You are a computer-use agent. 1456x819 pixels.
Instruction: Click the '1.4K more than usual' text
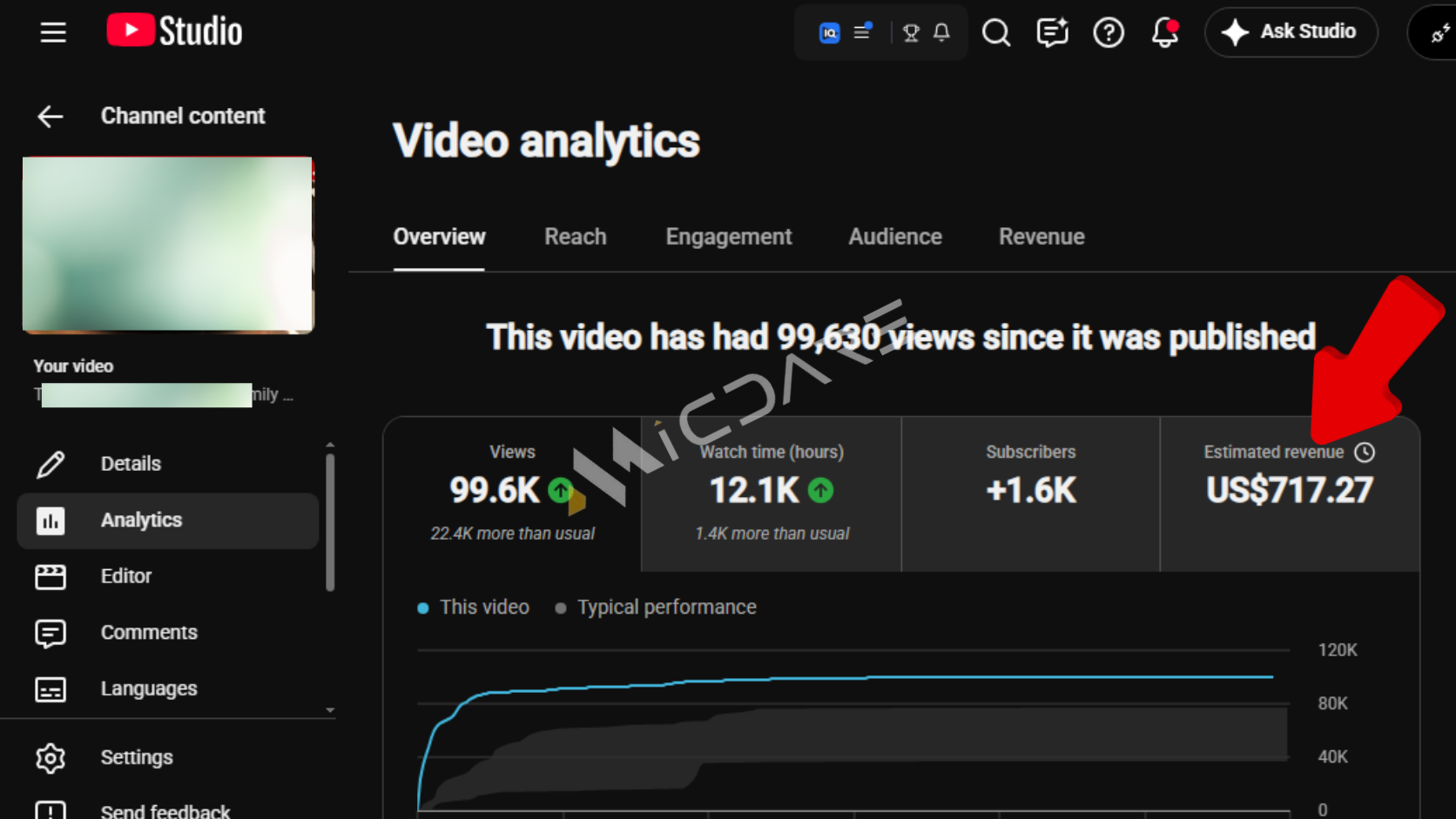772,534
